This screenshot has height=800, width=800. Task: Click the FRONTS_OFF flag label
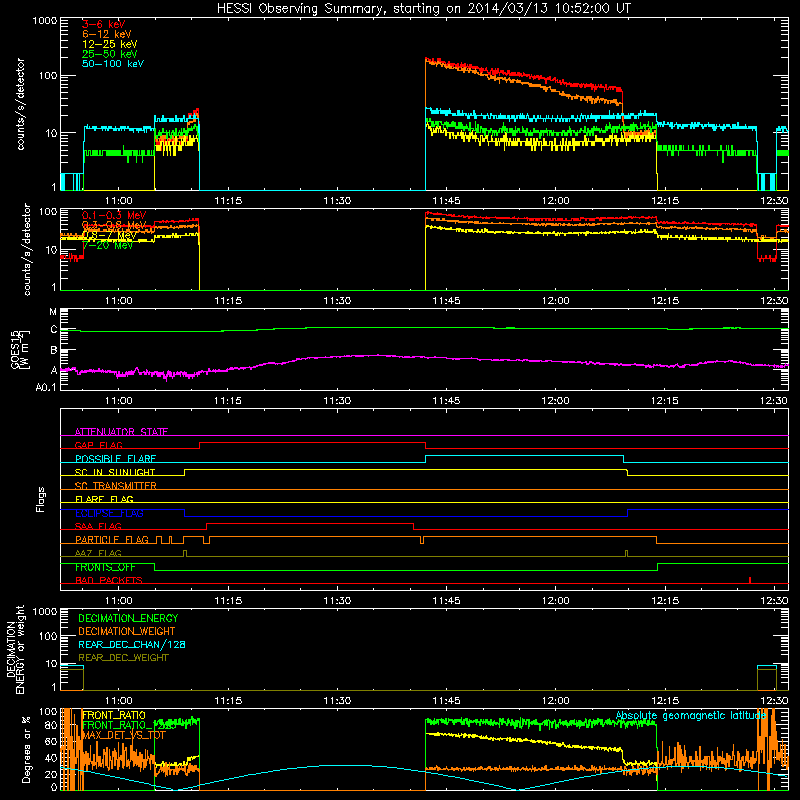(105, 567)
